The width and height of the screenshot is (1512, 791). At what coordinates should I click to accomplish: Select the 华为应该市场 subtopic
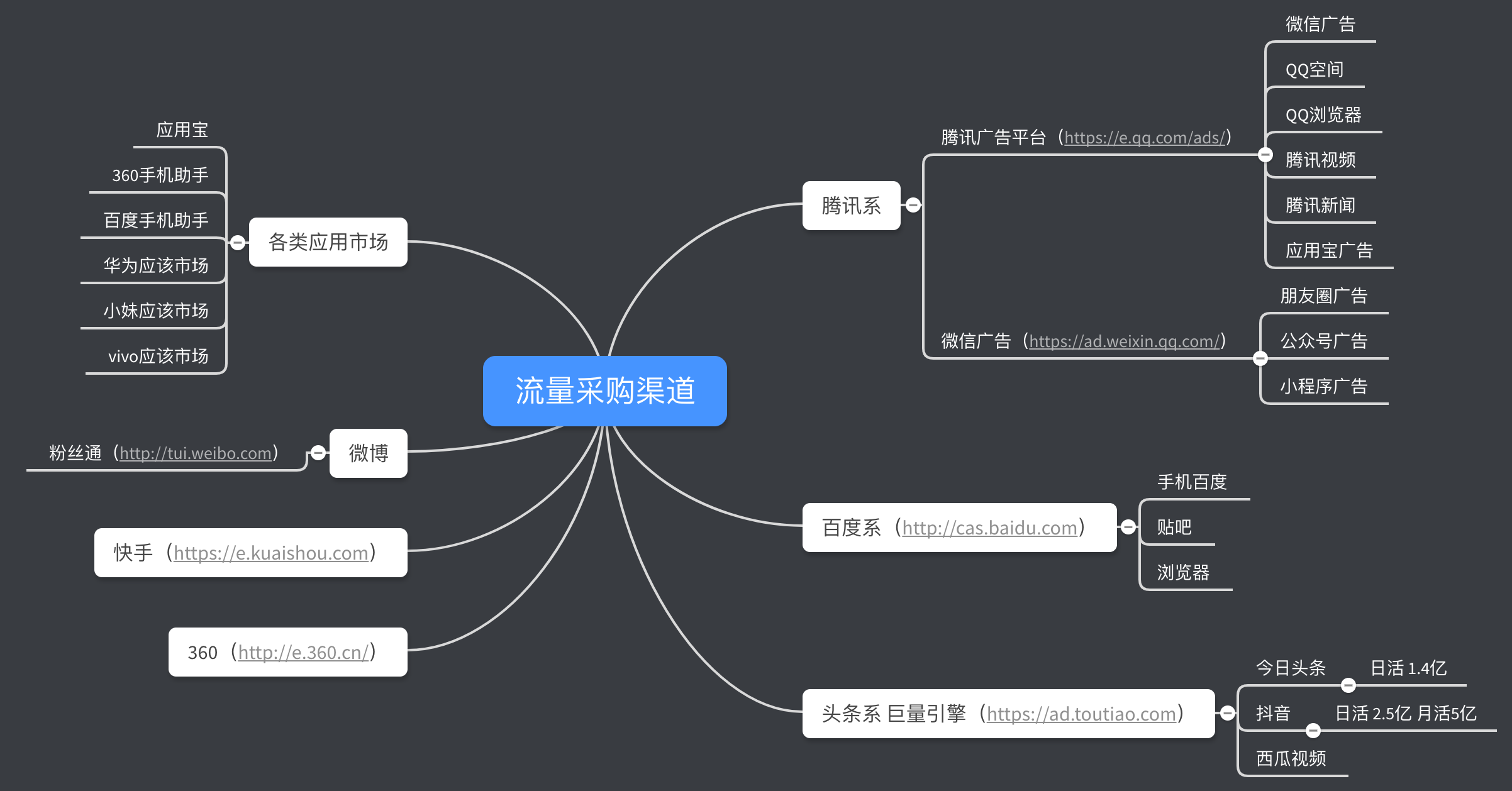(156, 266)
